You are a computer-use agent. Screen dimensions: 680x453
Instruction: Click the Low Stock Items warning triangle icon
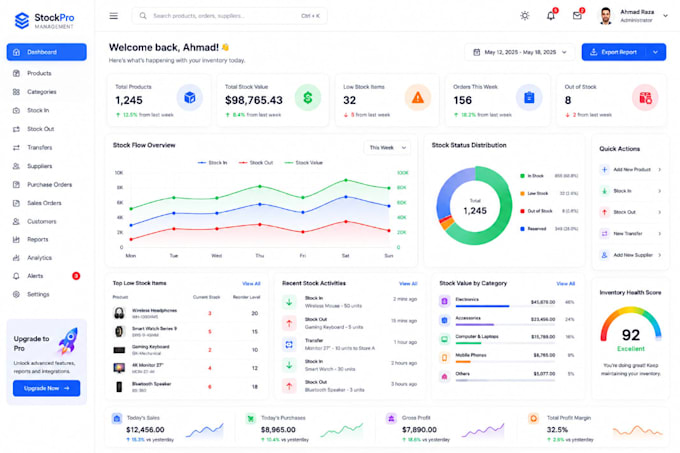coord(418,98)
